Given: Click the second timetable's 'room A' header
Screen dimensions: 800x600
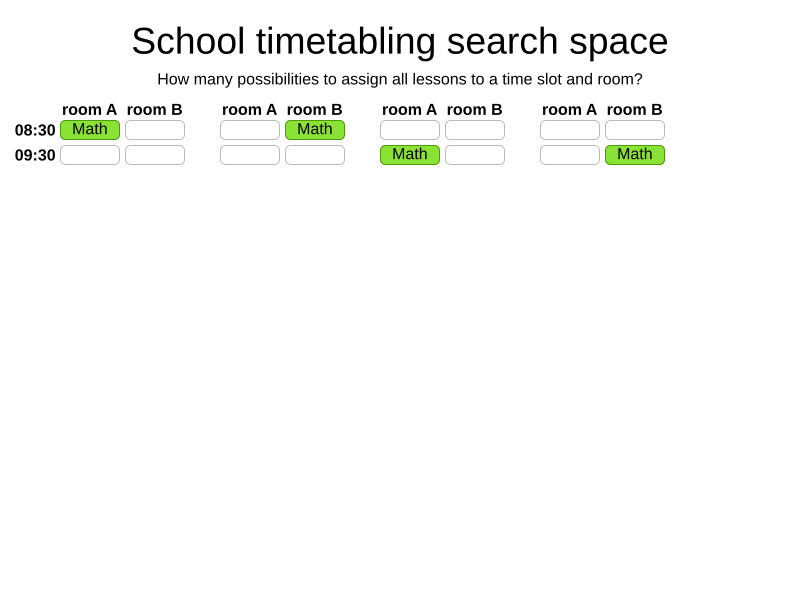Looking at the screenshot, I should [250, 110].
